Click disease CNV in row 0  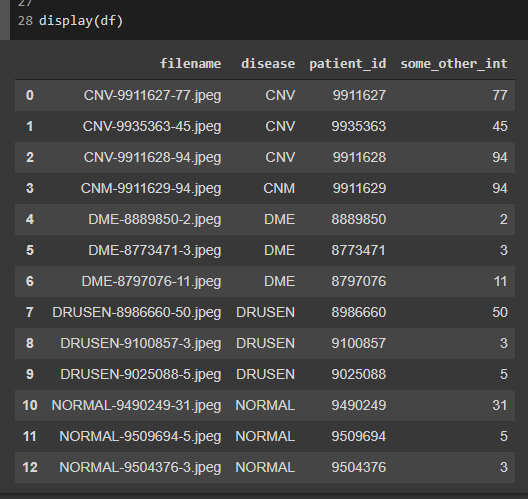pos(280,95)
